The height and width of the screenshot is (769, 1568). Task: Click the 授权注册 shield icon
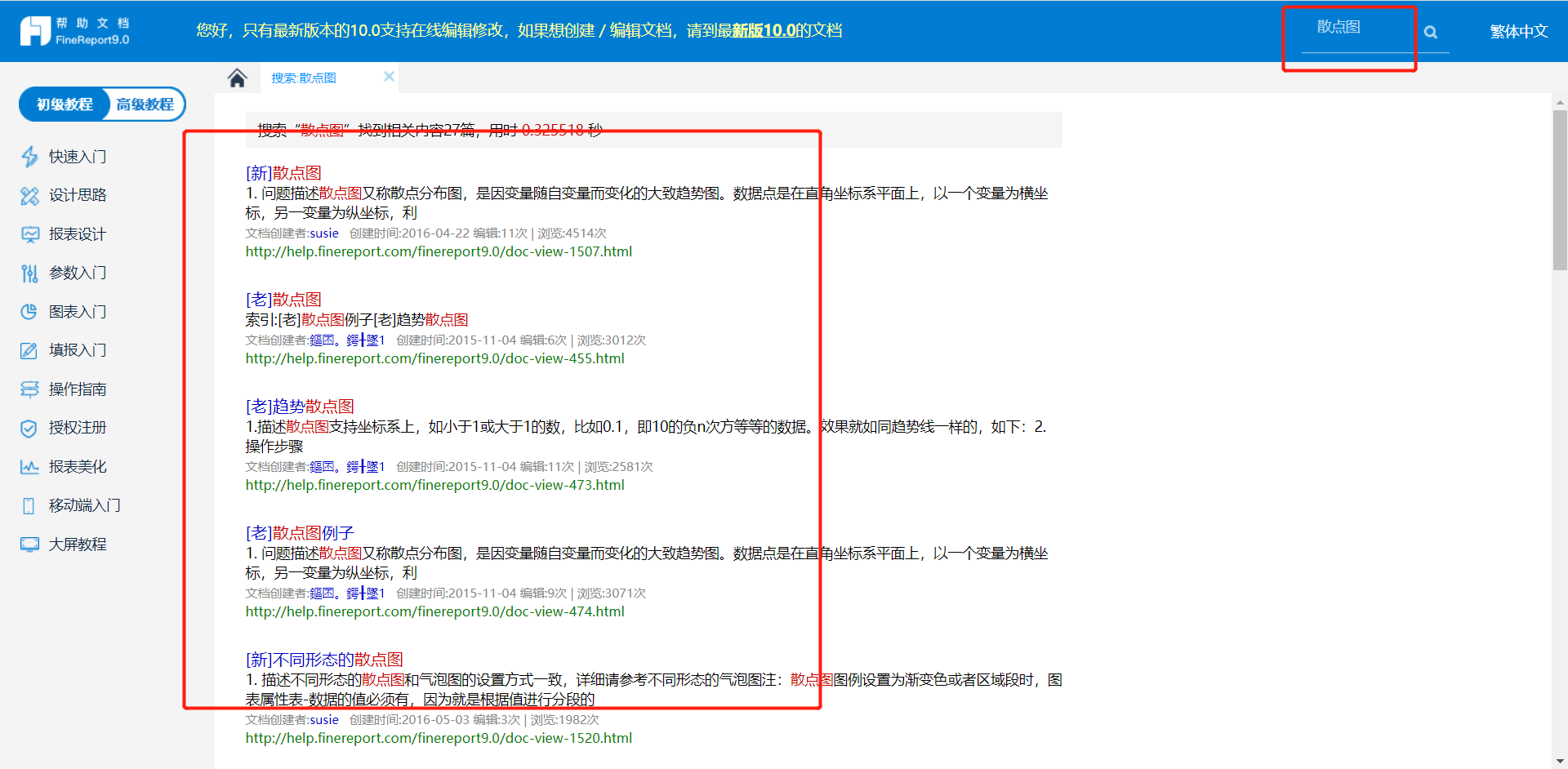(29, 429)
